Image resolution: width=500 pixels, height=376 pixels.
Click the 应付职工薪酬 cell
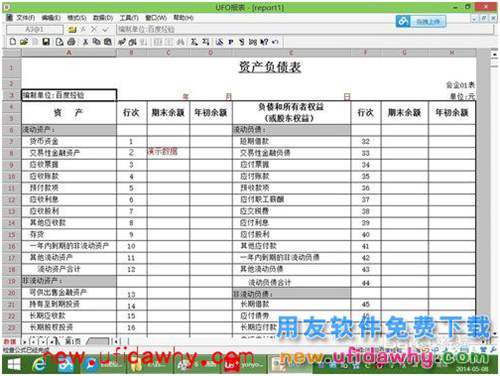click(x=291, y=199)
